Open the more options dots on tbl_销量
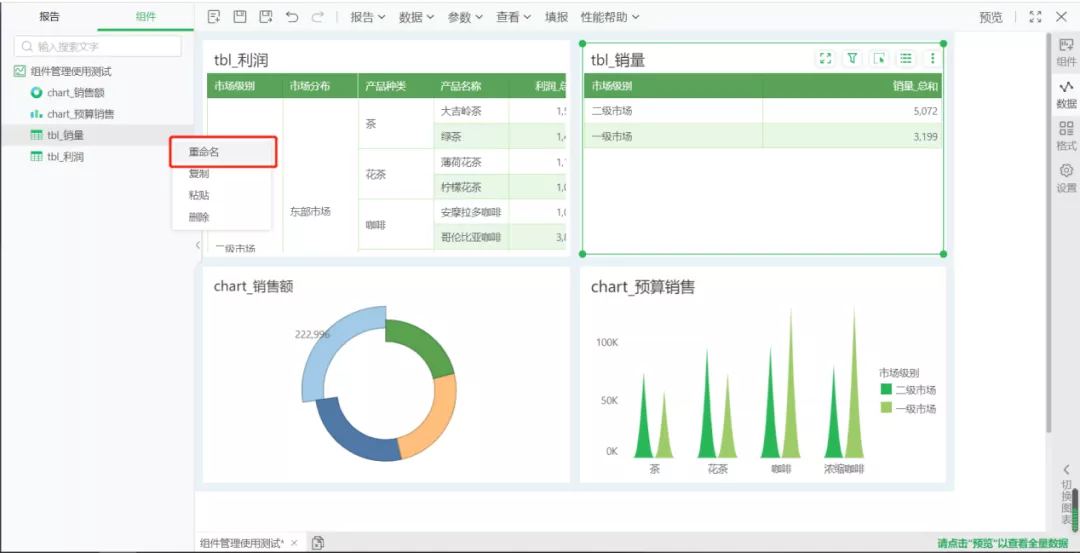 click(x=933, y=59)
